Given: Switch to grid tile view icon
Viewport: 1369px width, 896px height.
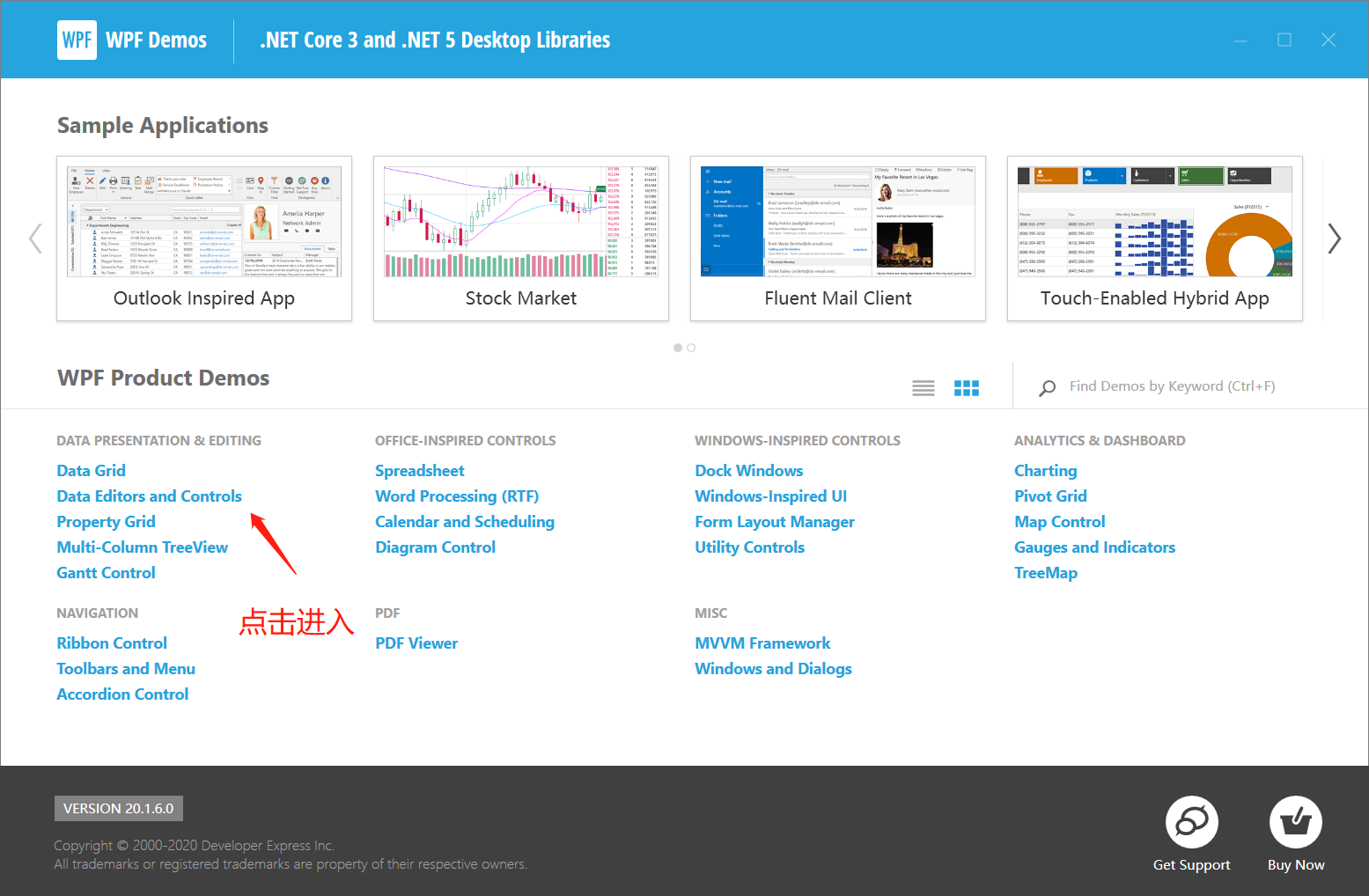Looking at the screenshot, I should coord(967,388).
